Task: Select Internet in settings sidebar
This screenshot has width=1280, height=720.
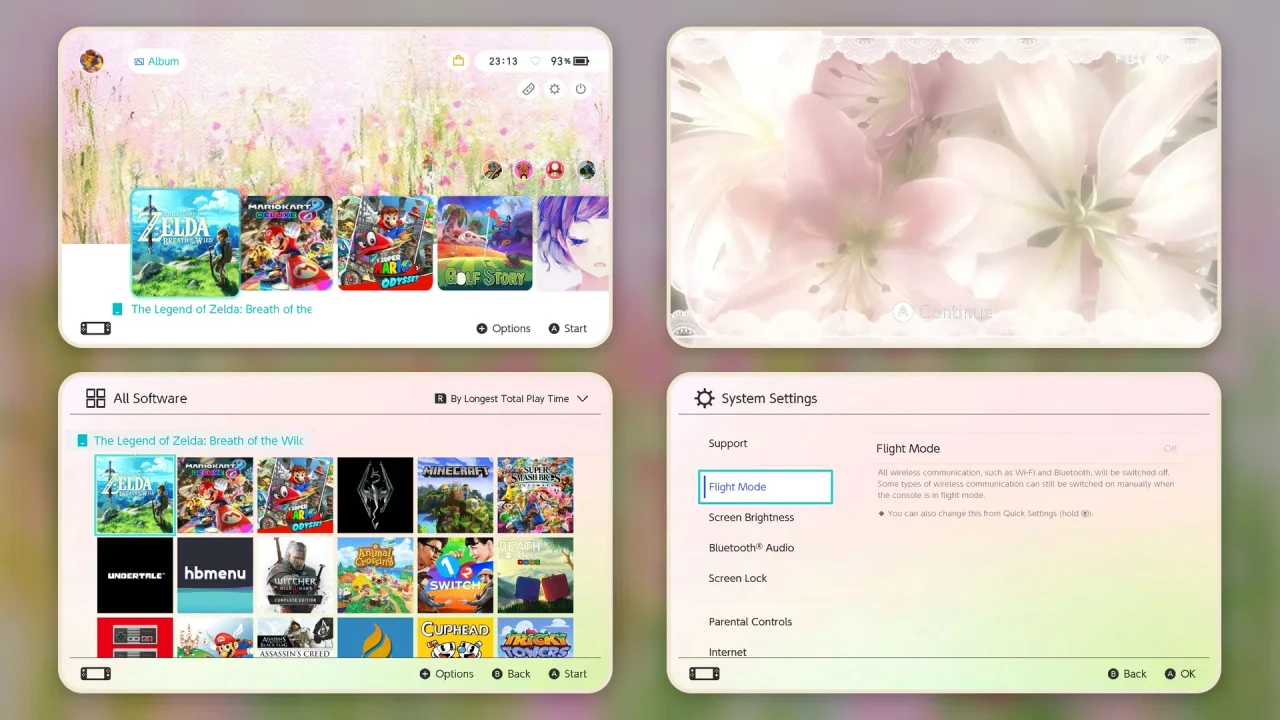Action: pos(728,652)
